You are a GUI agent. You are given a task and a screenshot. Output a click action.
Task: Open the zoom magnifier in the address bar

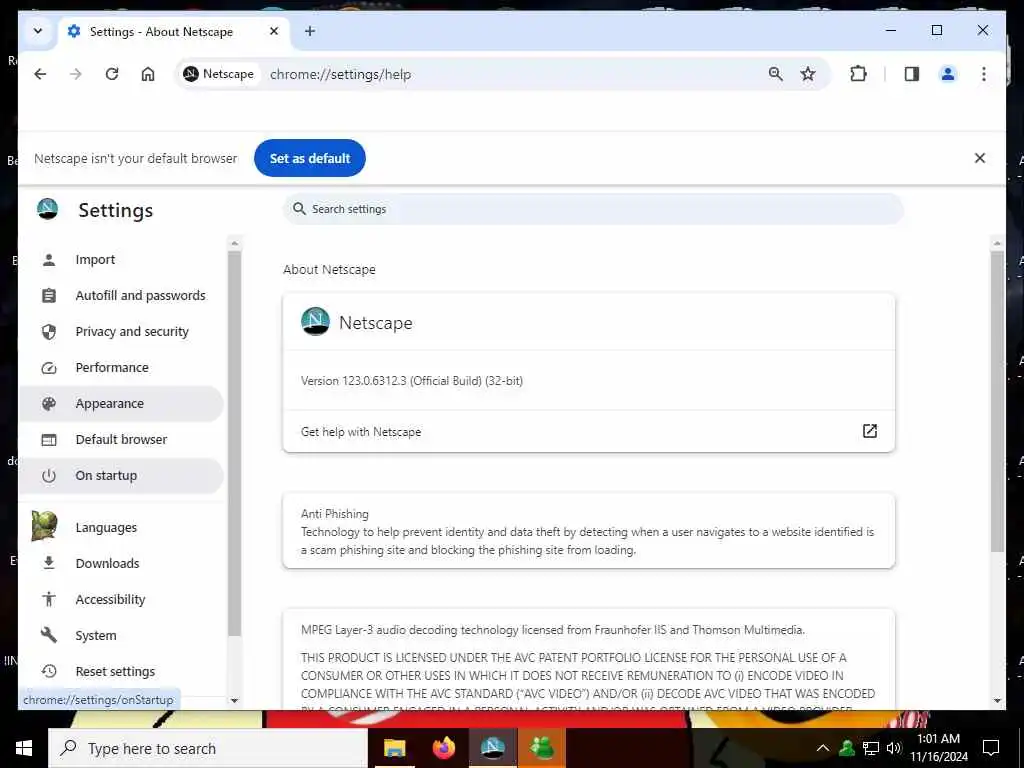click(775, 74)
